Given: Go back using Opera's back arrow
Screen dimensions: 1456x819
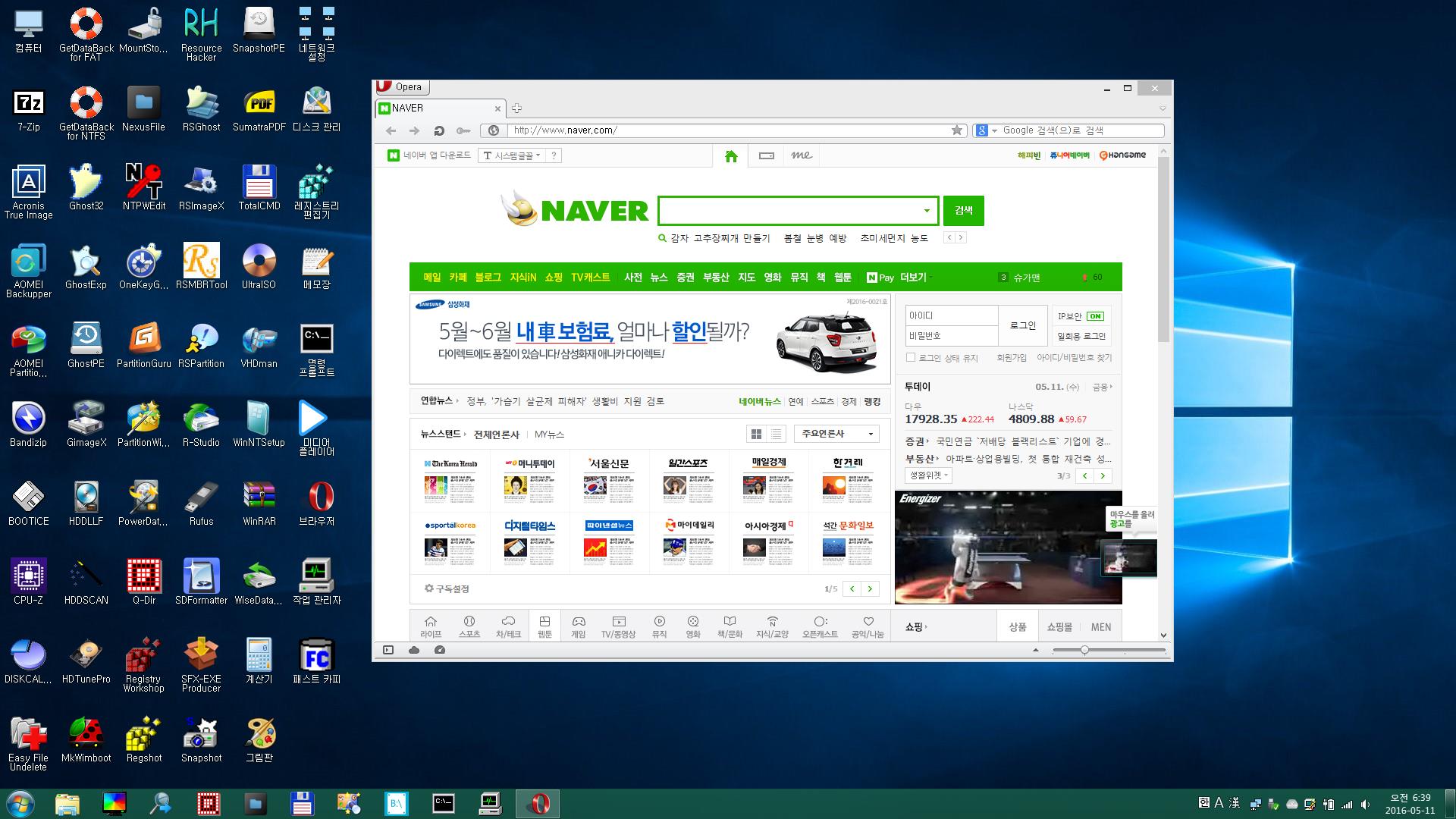Looking at the screenshot, I should 391,130.
